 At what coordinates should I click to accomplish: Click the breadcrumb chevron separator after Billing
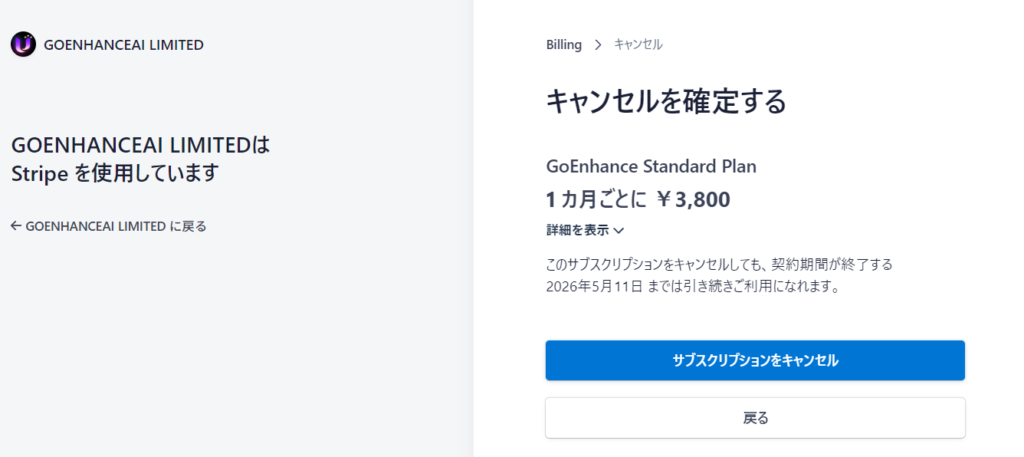(x=598, y=45)
